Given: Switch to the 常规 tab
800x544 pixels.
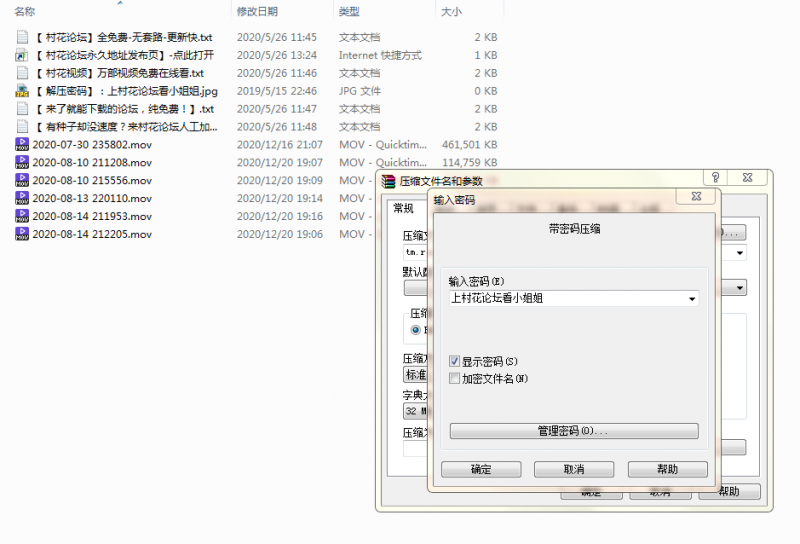Looking at the screenshot, I should pyautogui.click(x=403, y=208).
